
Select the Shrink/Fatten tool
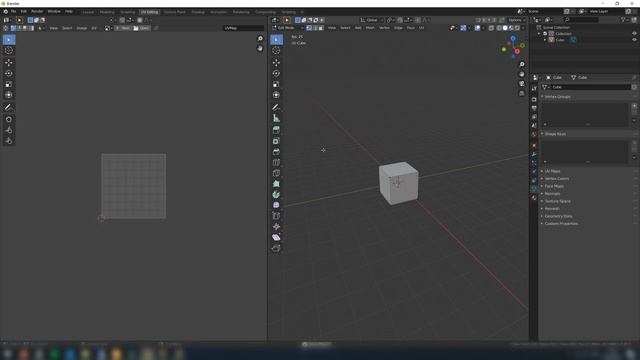tap(276, 227)
